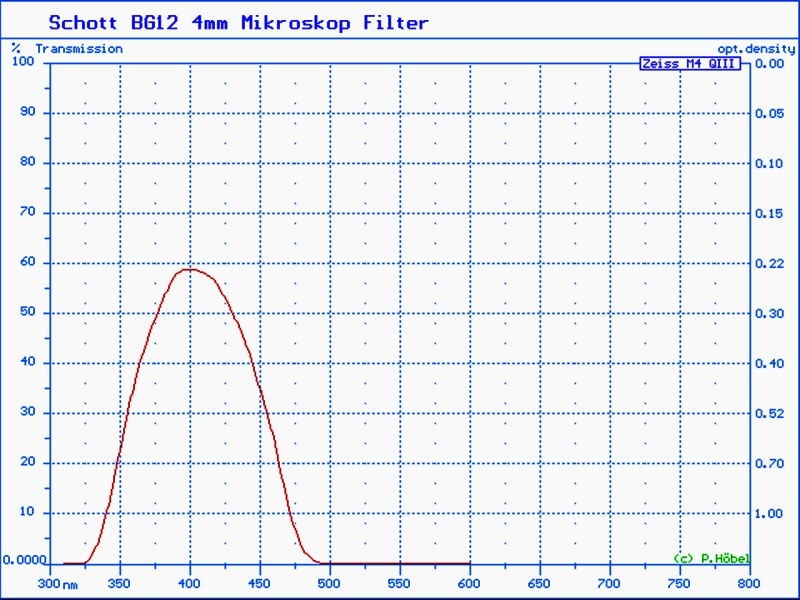Click the 0.0000 transmission baseline label
Screen dimensions: 800x600
point(23,560)
